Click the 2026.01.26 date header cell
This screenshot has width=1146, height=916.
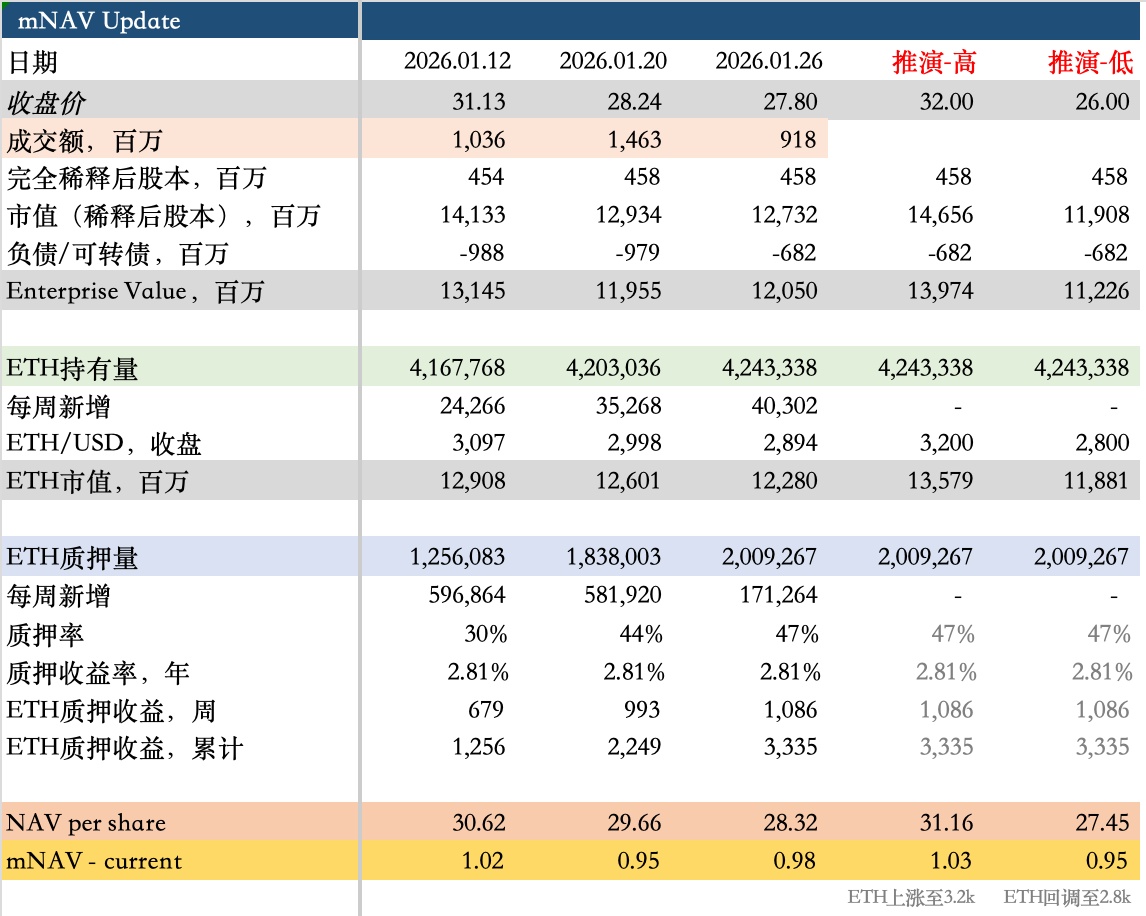769,61
